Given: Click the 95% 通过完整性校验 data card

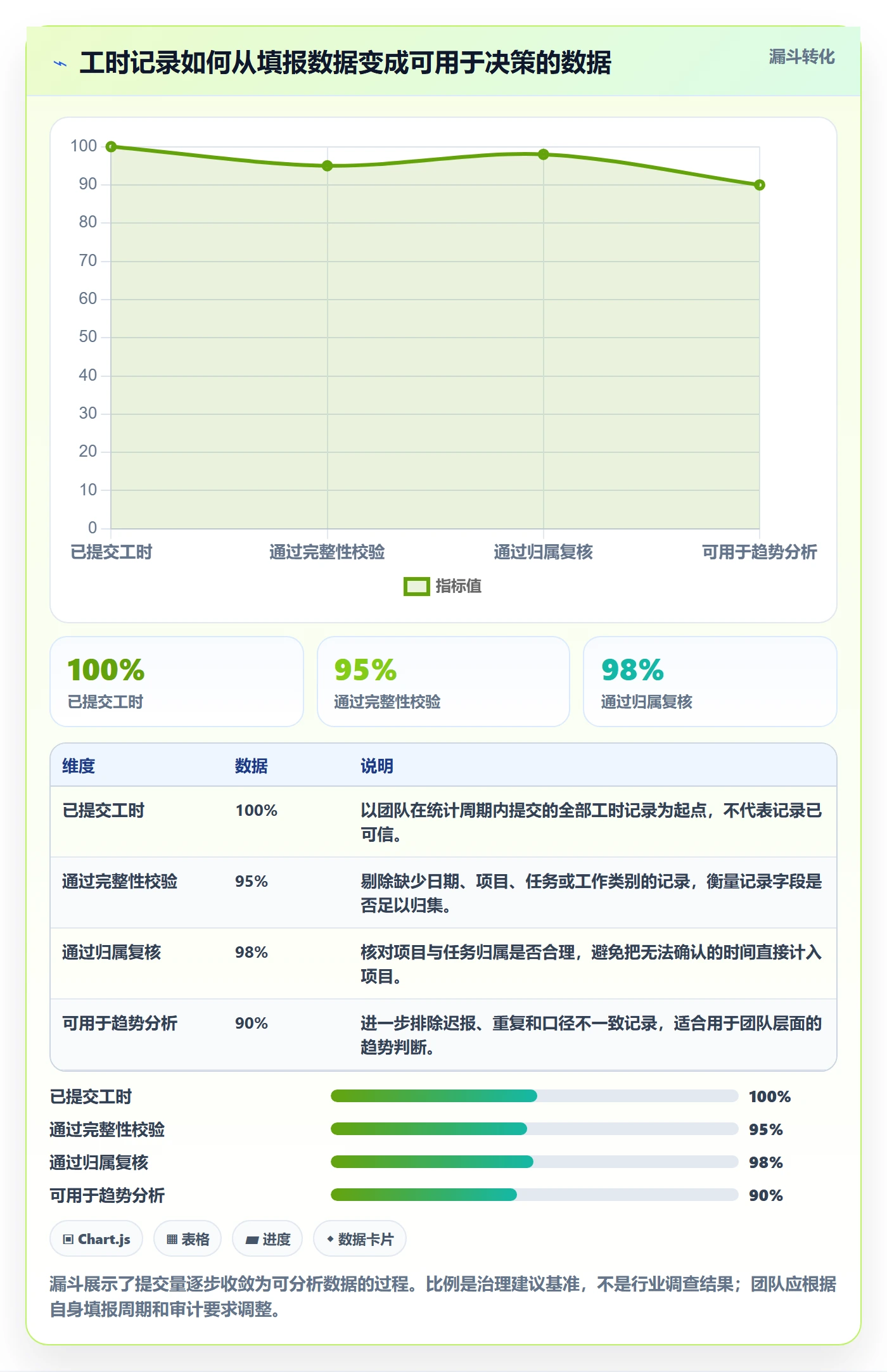Looking at the screenshot, I should [x=443, y=682].
